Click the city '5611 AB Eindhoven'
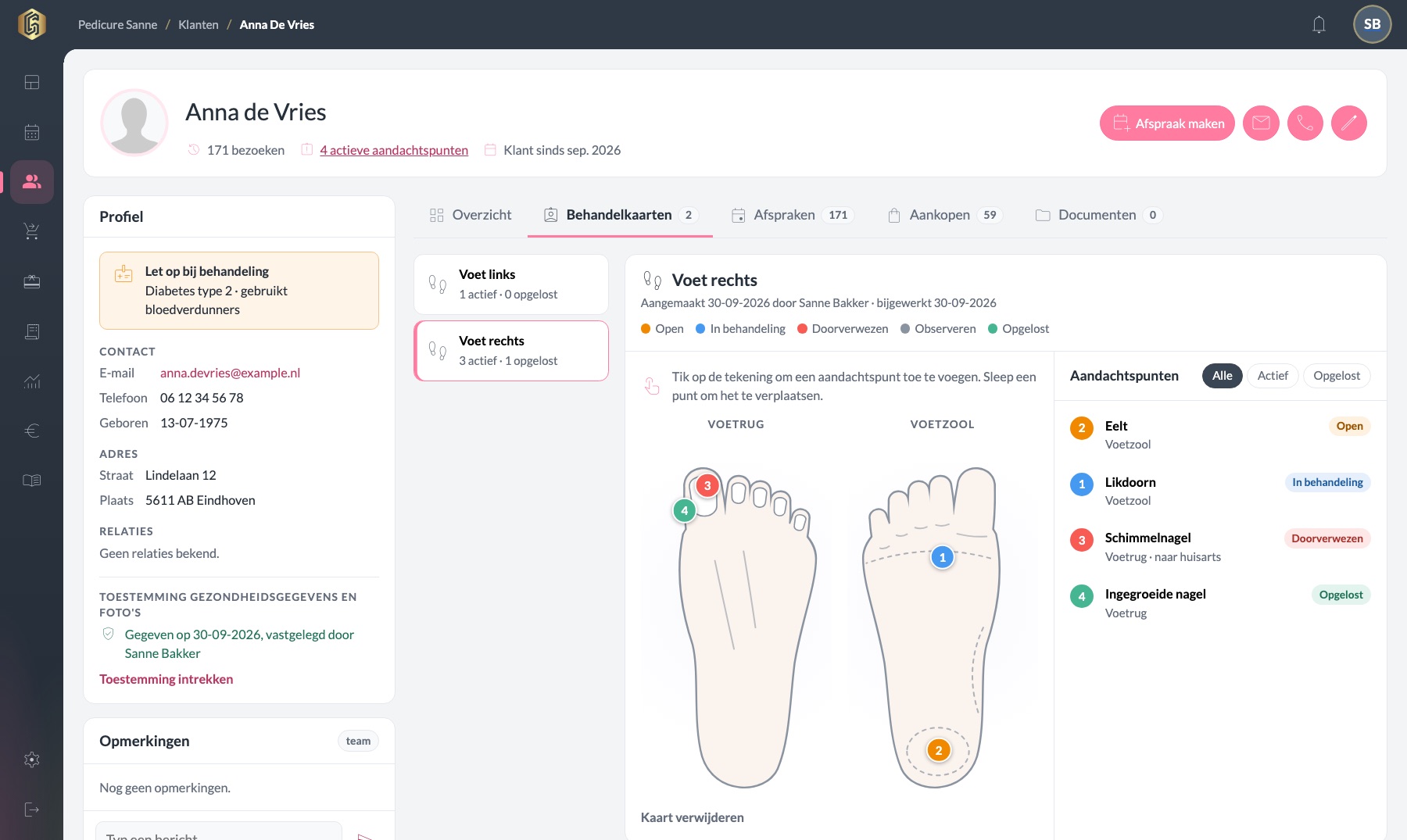 tap(200, 500)
